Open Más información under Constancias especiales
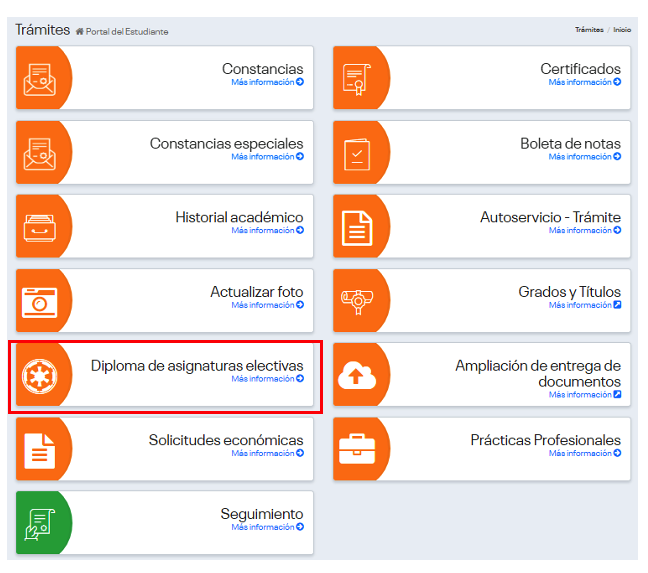This screenshot has width=648, height=573. [267, 157]
